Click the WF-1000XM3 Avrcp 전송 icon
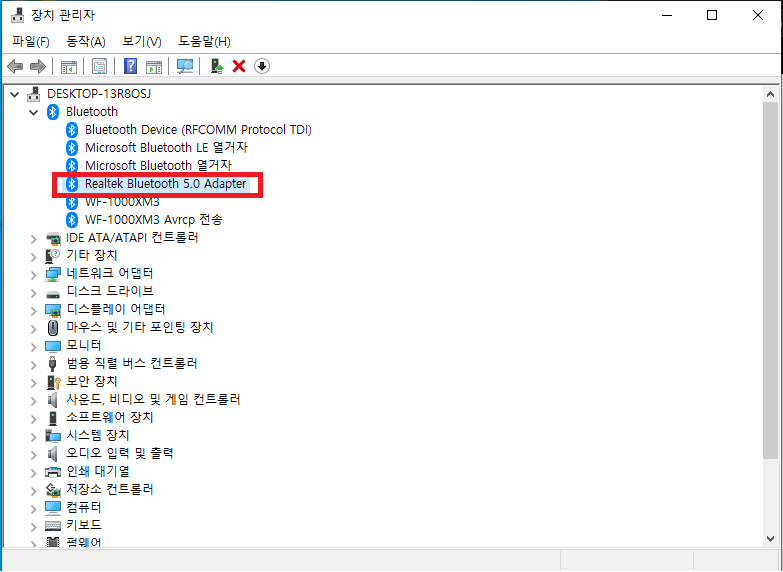The height and width of the screenshot is (572, 783). tap(72, 220)
